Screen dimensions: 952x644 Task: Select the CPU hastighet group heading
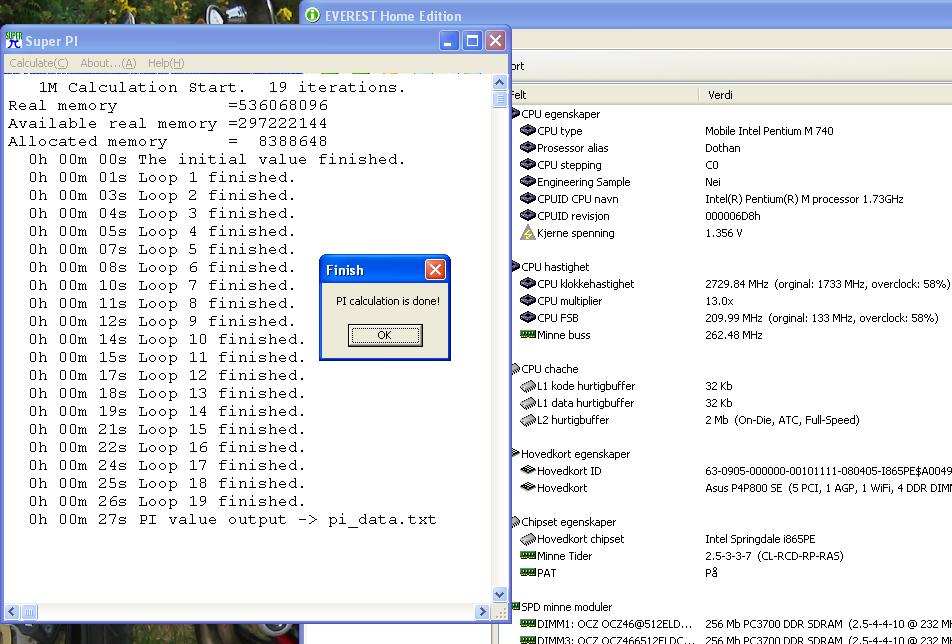[x=555, y=266]
